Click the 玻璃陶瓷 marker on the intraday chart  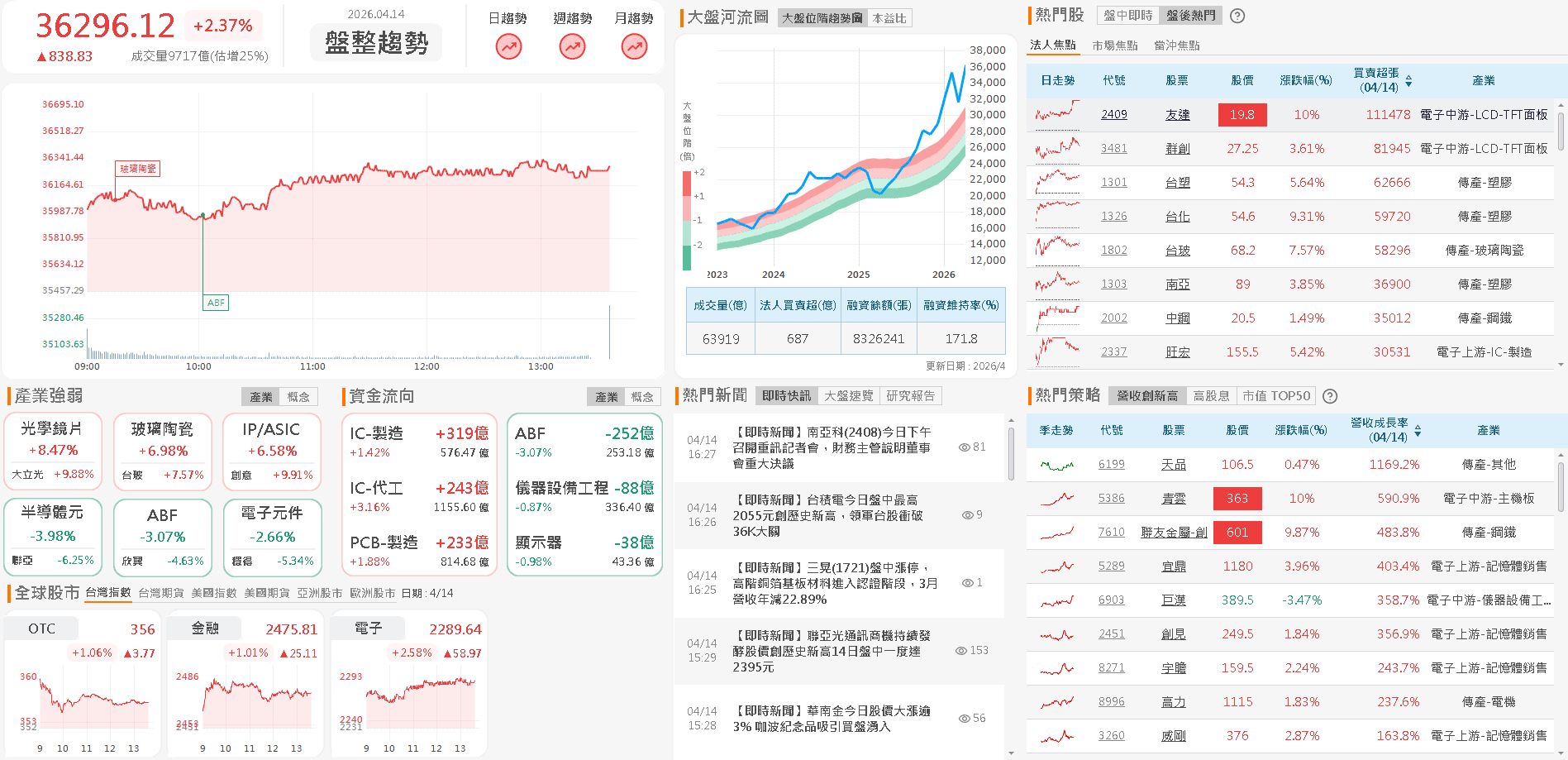tap(137, 169)
